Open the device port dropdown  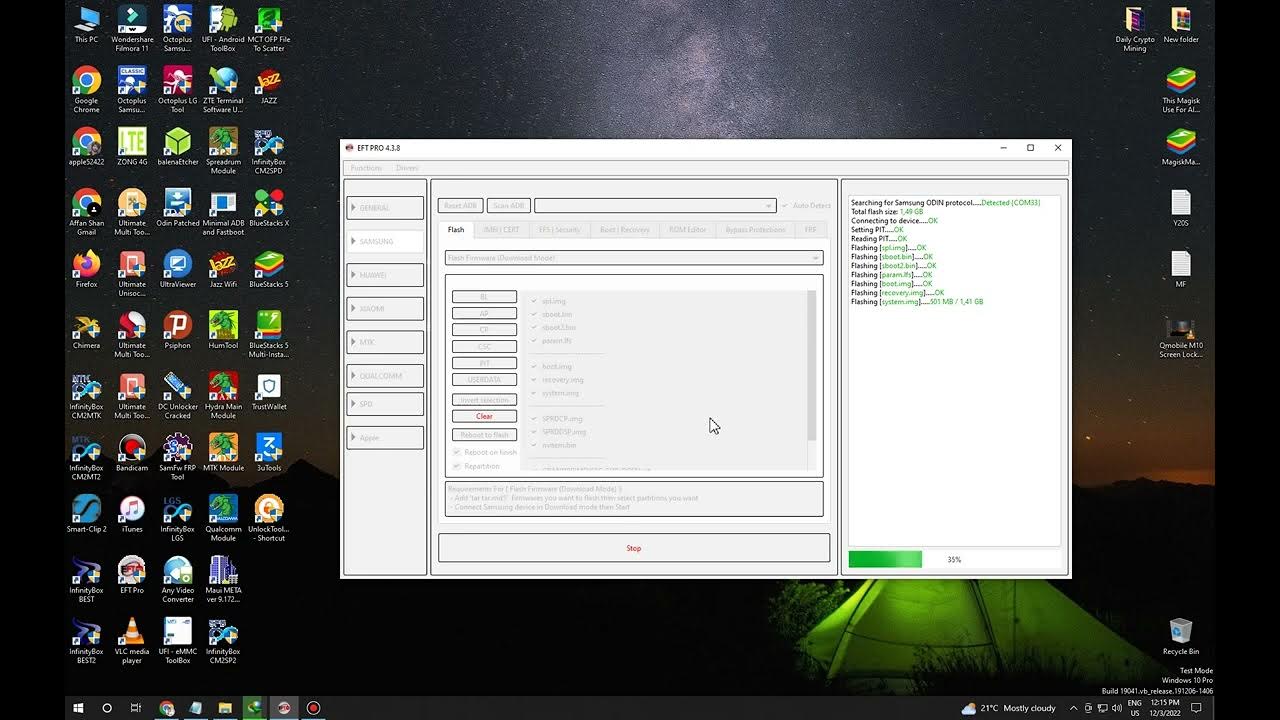(x=655, y=206)
